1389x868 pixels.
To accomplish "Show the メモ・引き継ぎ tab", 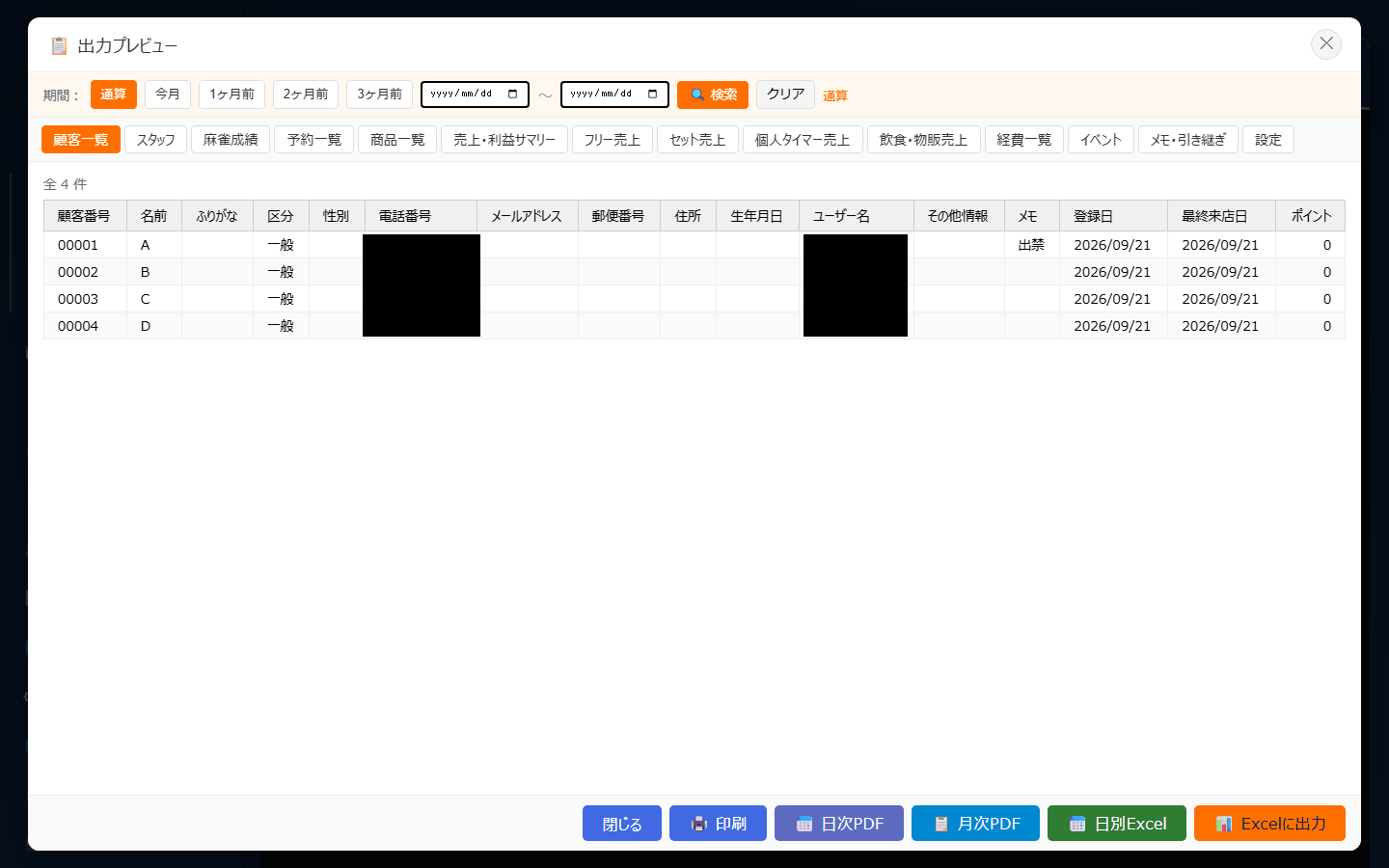I will tap(1188, 140).
